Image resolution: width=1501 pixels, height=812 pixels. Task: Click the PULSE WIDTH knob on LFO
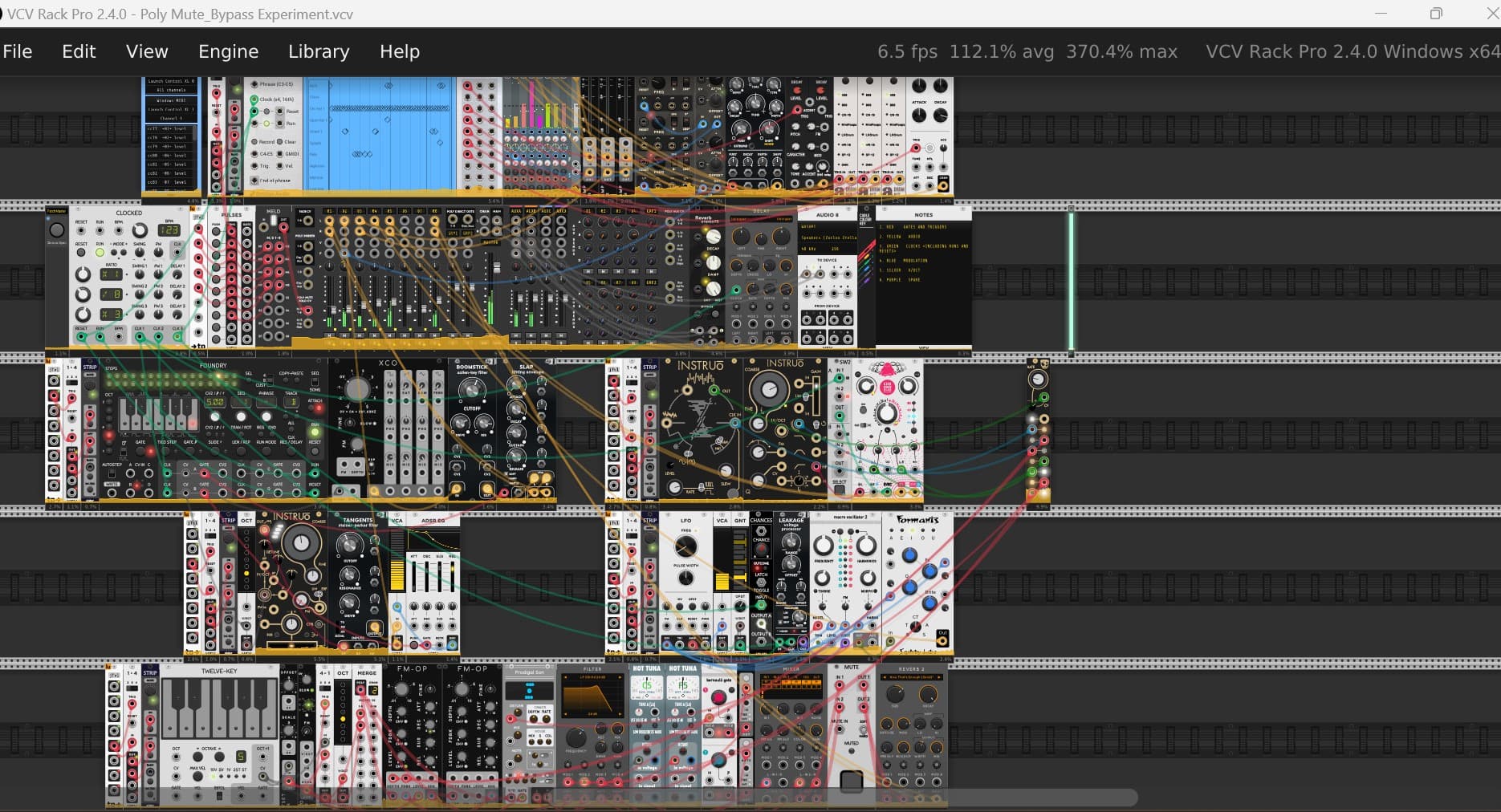pyautogui.click(x=685, y=579)
